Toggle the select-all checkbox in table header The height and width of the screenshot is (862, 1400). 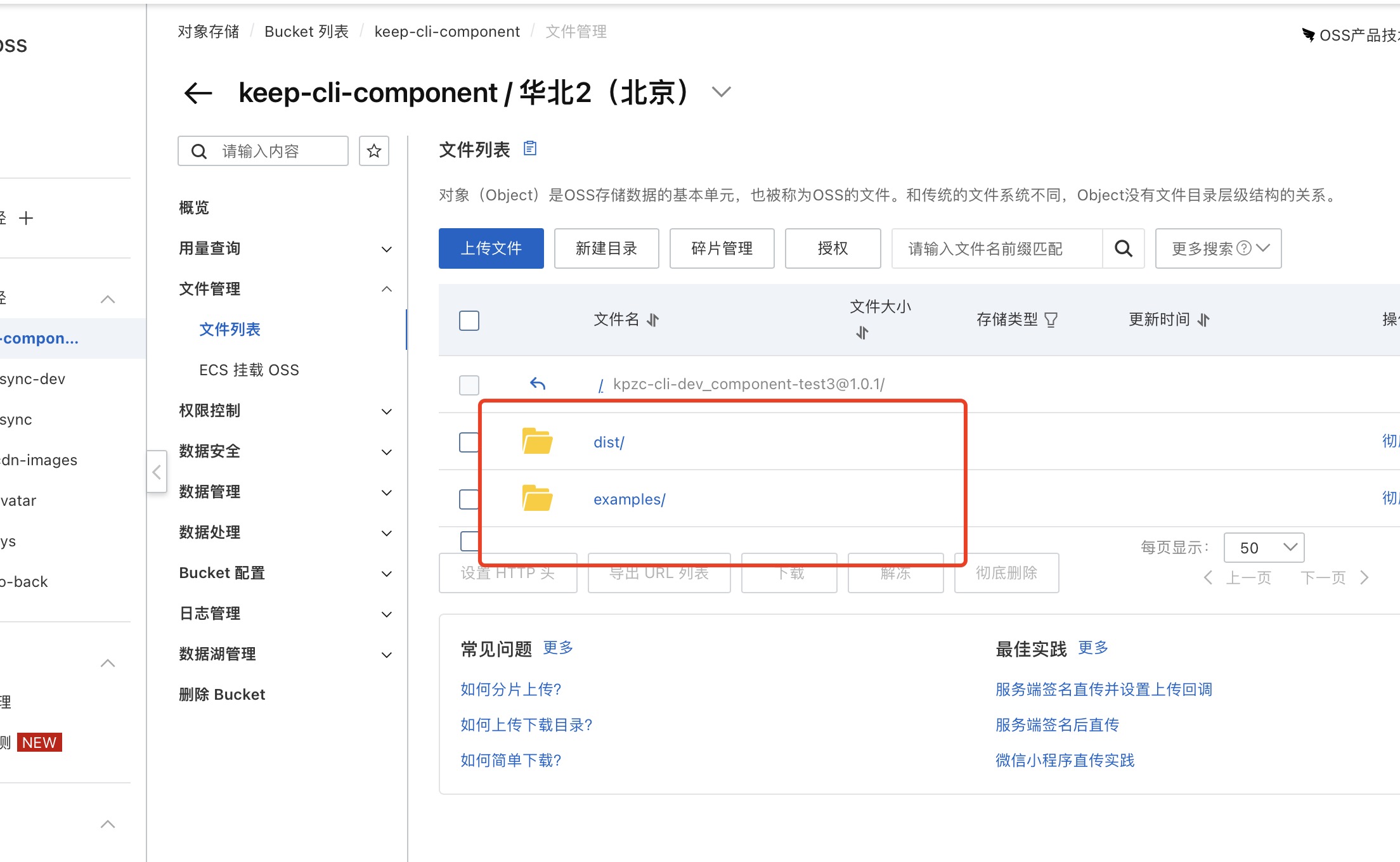click(x=469, y=320)
